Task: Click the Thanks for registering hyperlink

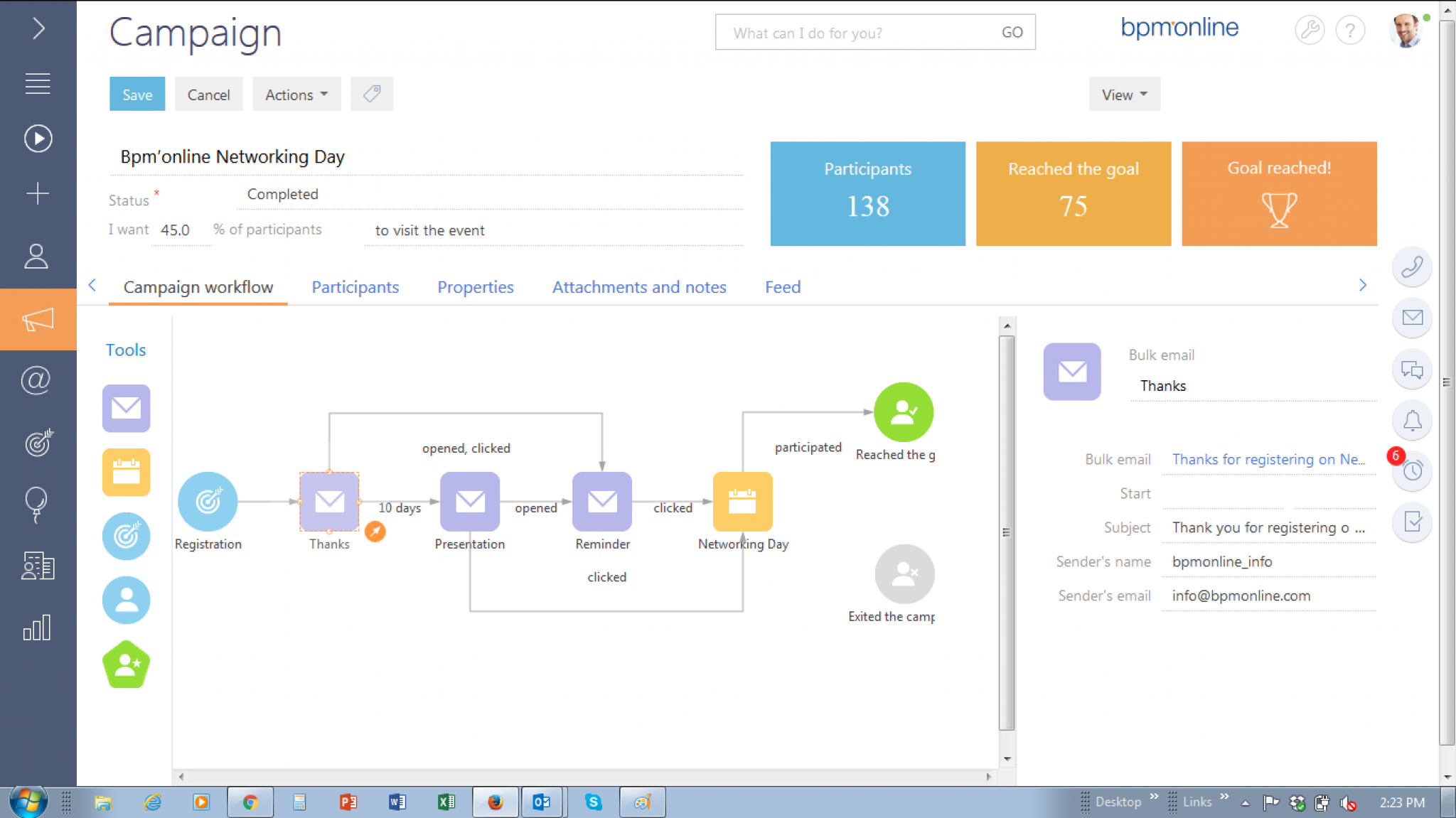Action: pos(1269,459)
